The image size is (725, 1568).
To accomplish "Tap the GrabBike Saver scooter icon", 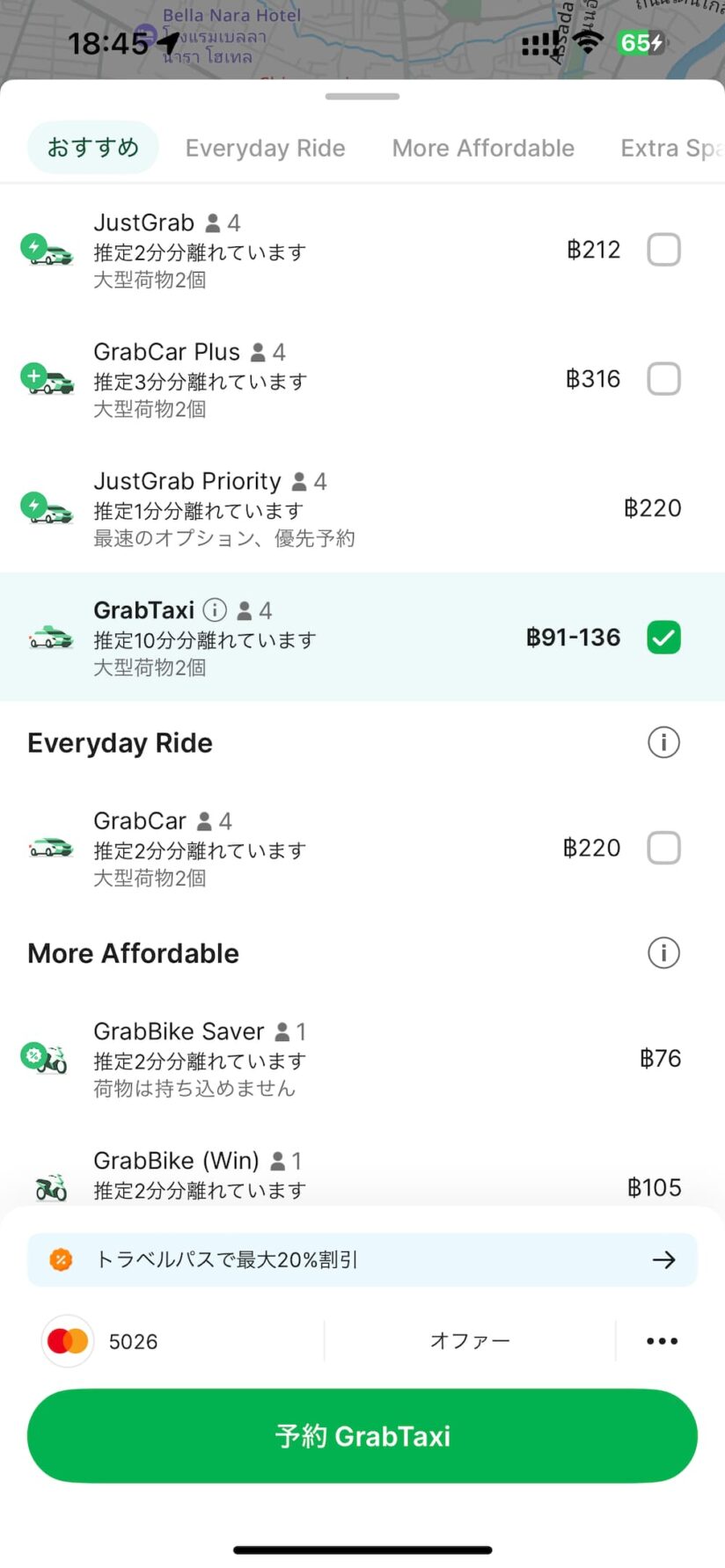I will pyautogui.click(x=46, y=1058).
